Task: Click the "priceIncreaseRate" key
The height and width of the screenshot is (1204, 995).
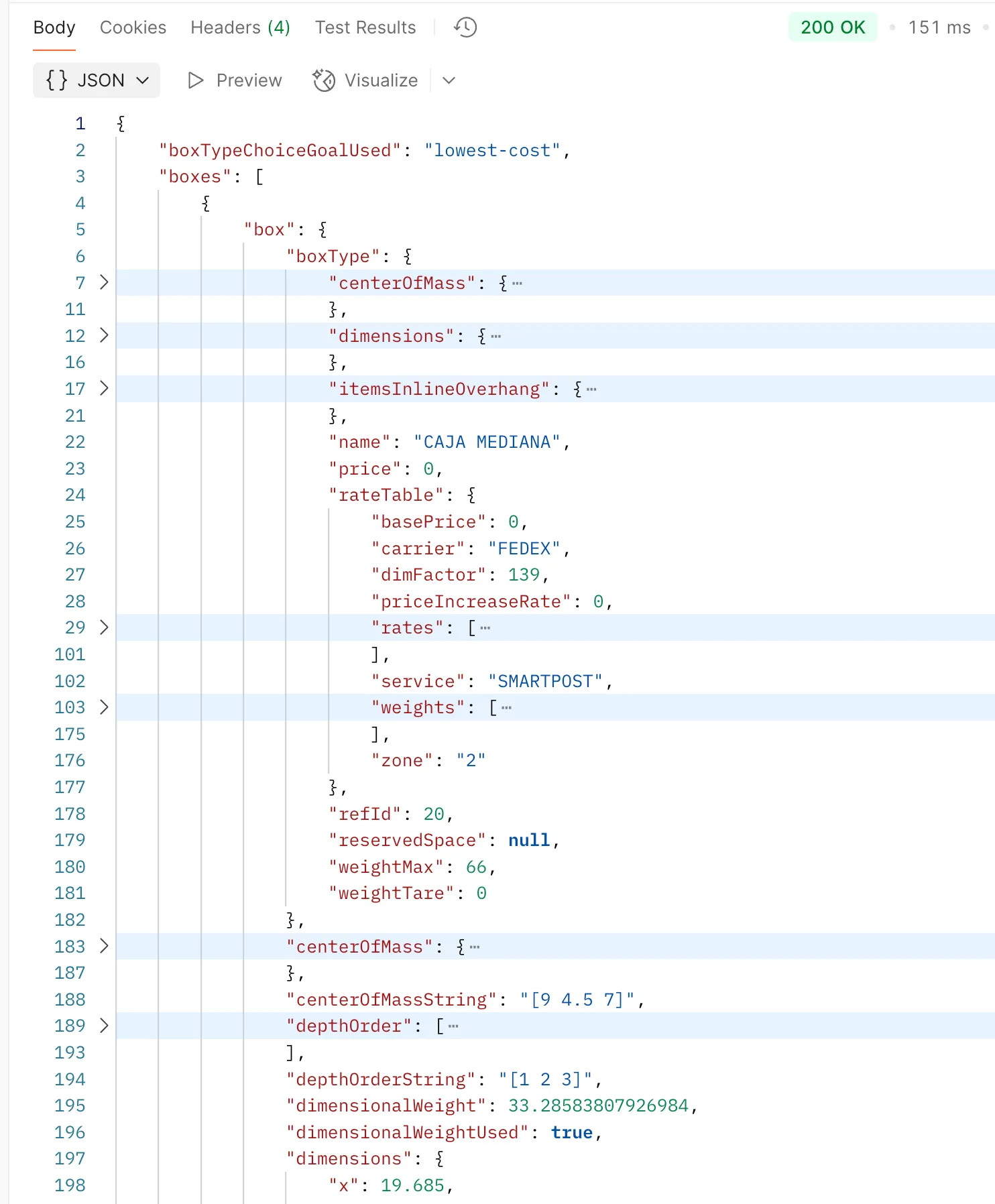Action: pyautogui.click(x=471, y=601)
